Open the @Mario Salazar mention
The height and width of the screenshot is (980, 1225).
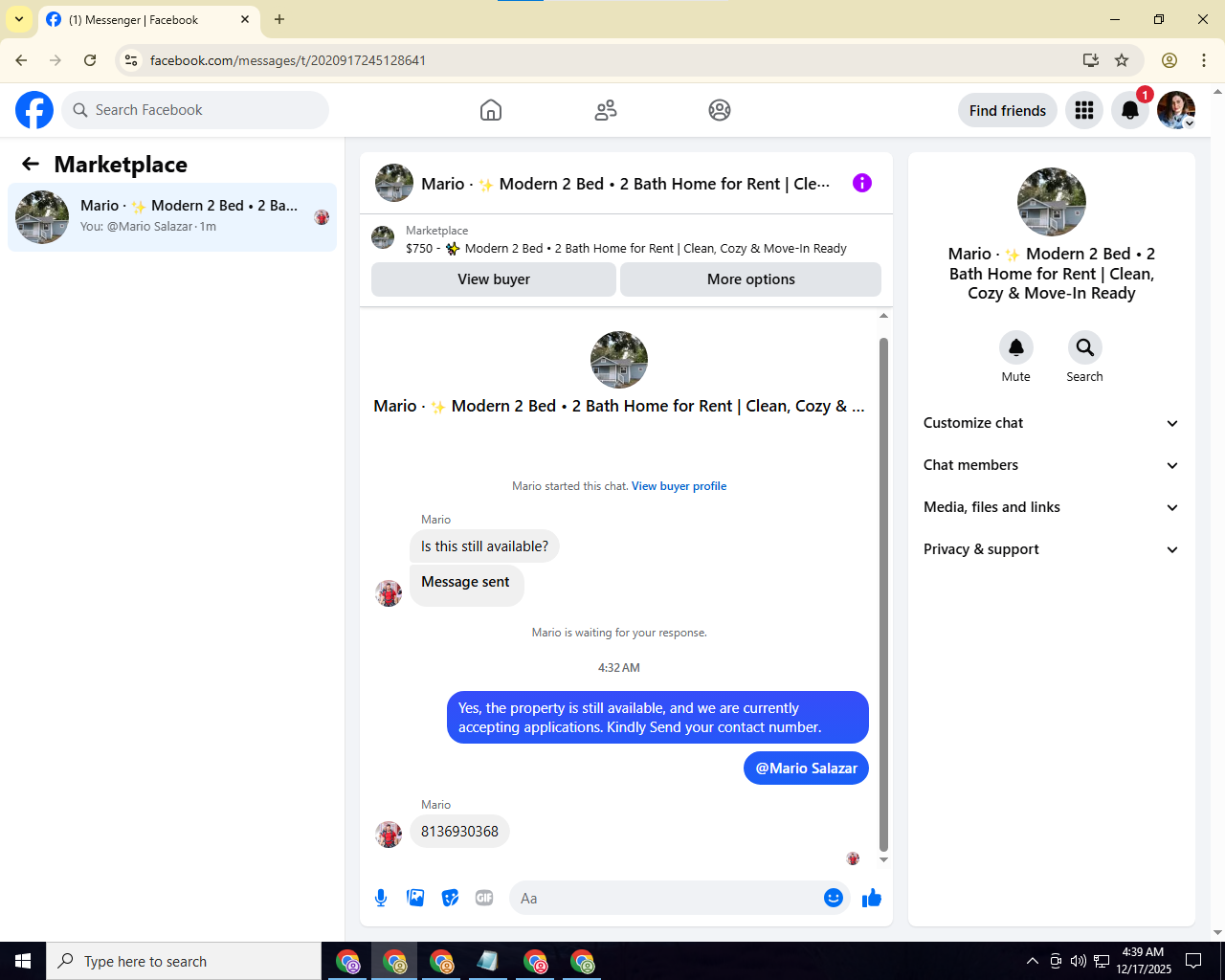click(x=806, y=768)
